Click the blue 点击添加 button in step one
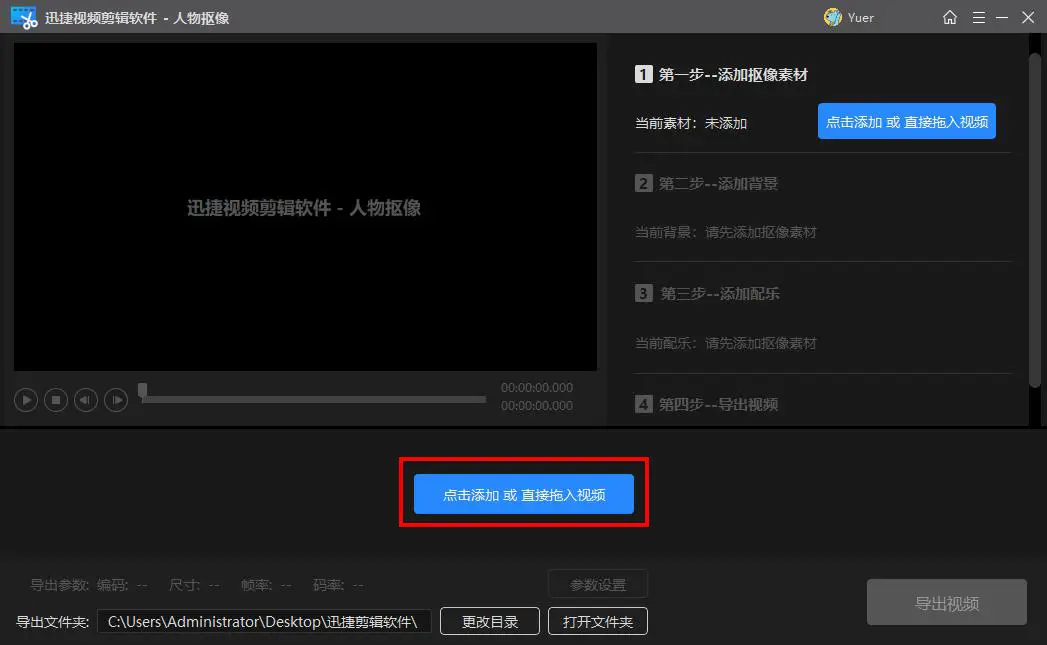The height and width of the screenshot is (645, 1047). [906, 121]
